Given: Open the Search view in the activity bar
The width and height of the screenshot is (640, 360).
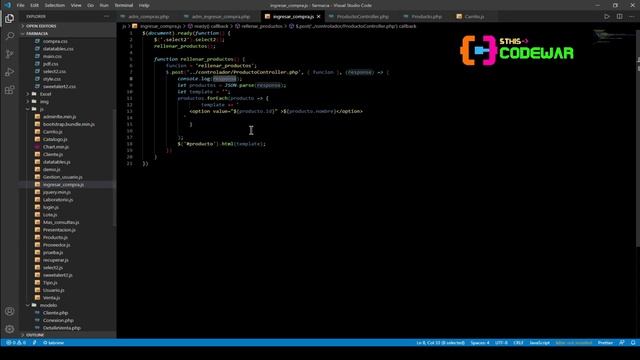Looking at the screenshot, I should click(x=9, y=36).
